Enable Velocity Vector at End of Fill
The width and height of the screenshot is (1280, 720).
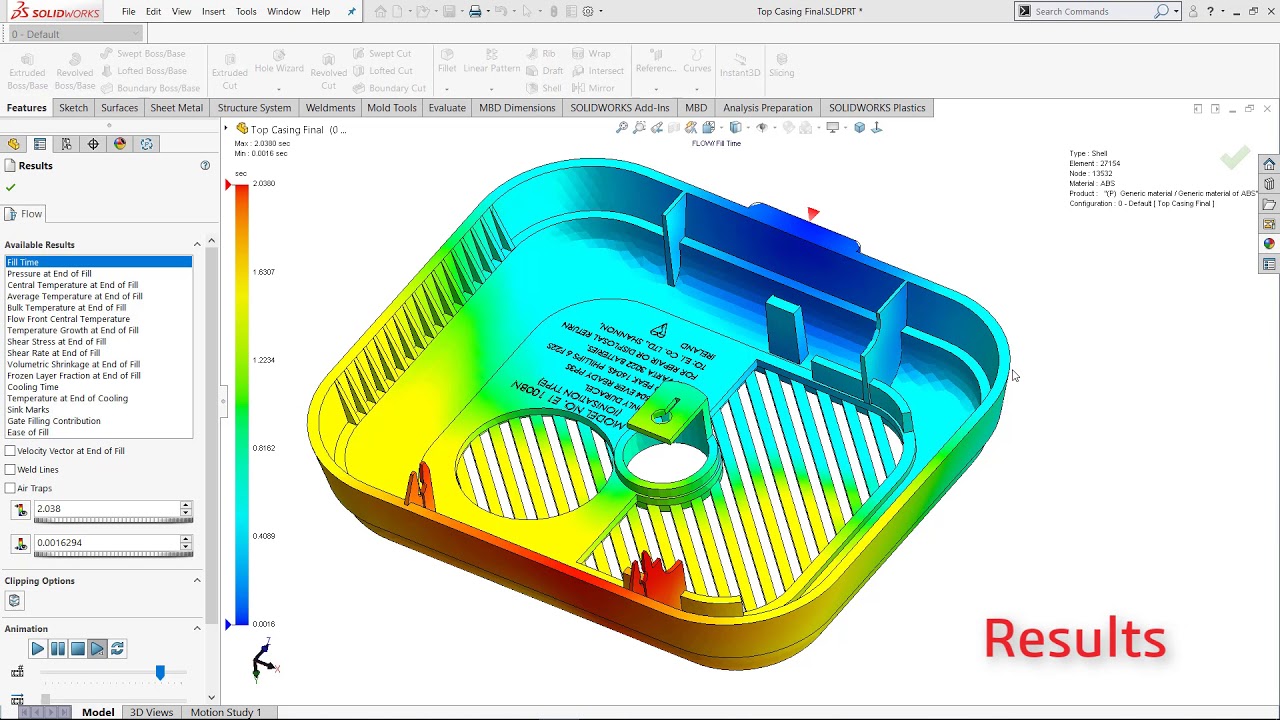[10, 451]
